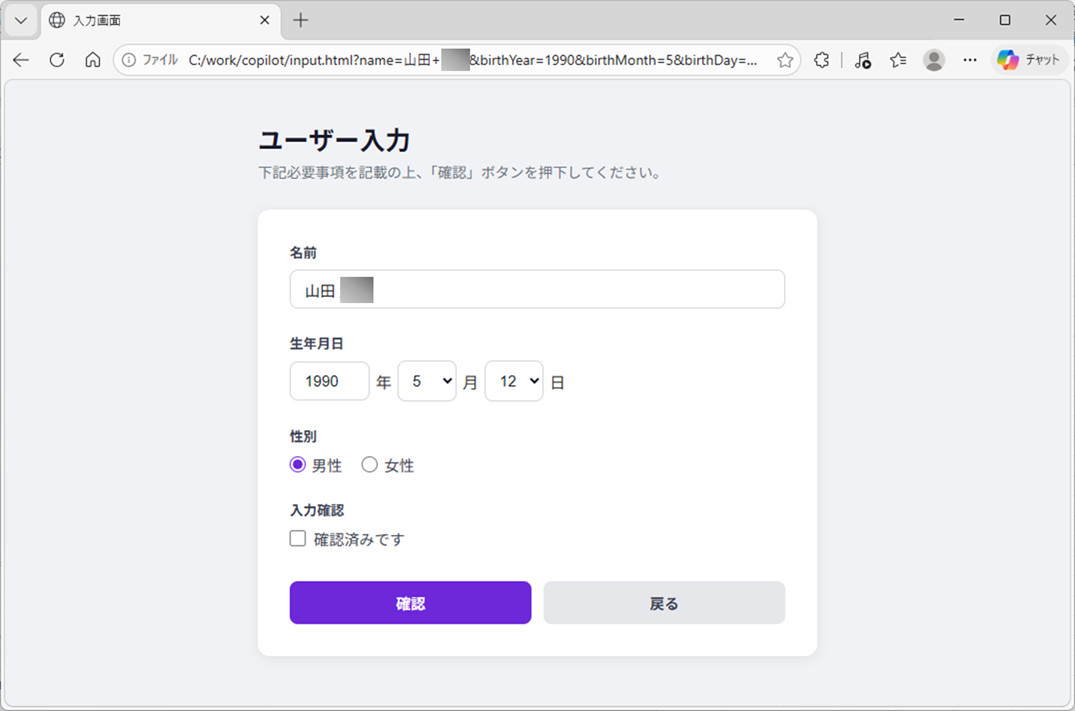Viewport: 1075px width, 711px height.
Task: Open the birth day dropdown
Action: tap(514, 381)
